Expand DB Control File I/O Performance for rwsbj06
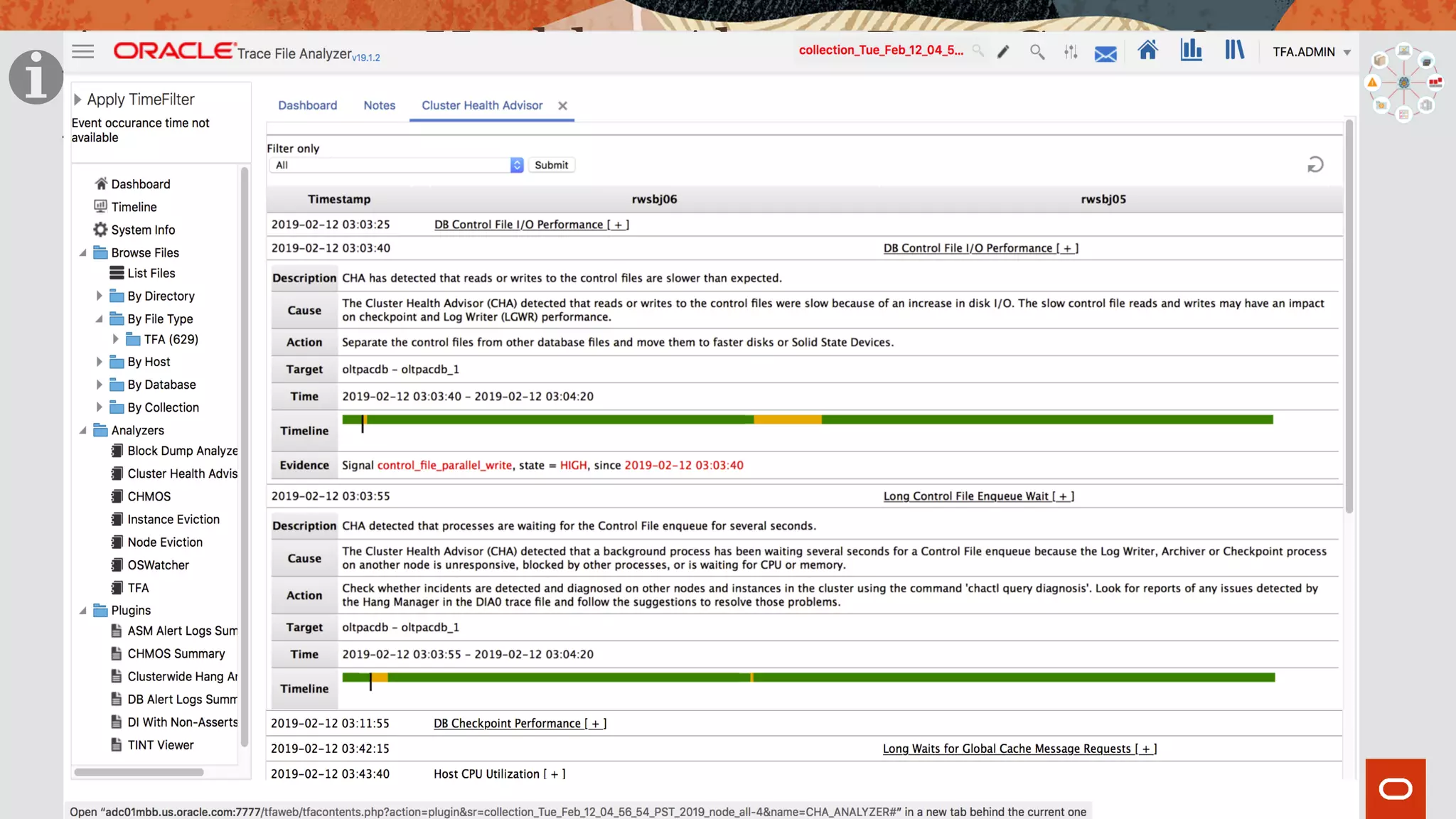The image size is (1456, 819). (x=531, y=225)
